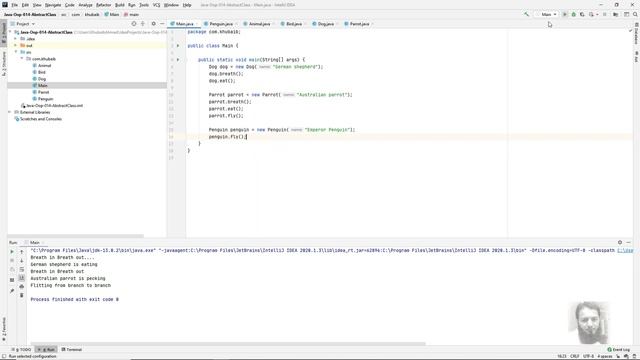The width and height of the screenshot is (640, 360).
Task: Click on the penguin.fly() line in editor
Action: point(228,137)
